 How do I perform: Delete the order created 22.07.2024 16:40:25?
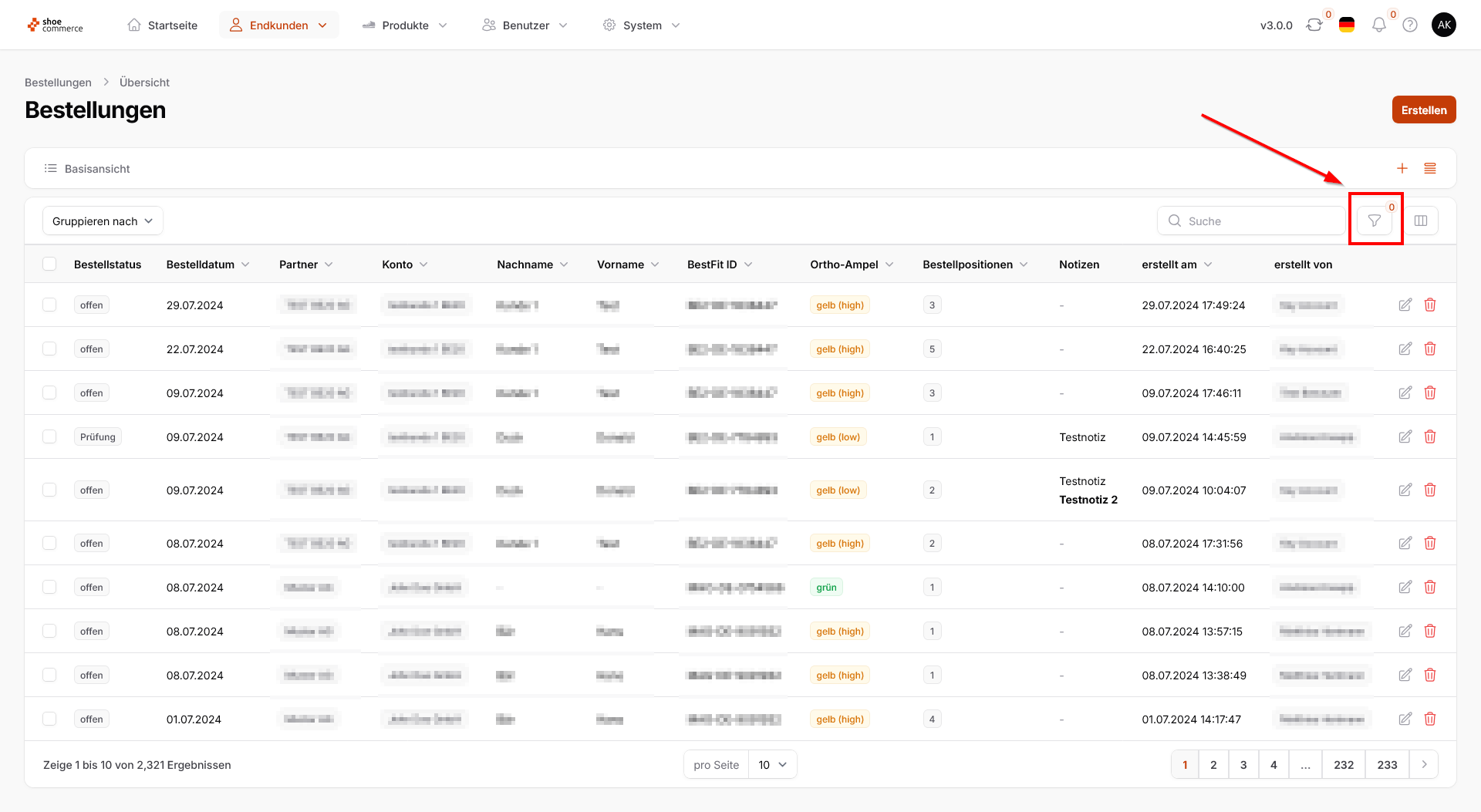click(1429, 349)
